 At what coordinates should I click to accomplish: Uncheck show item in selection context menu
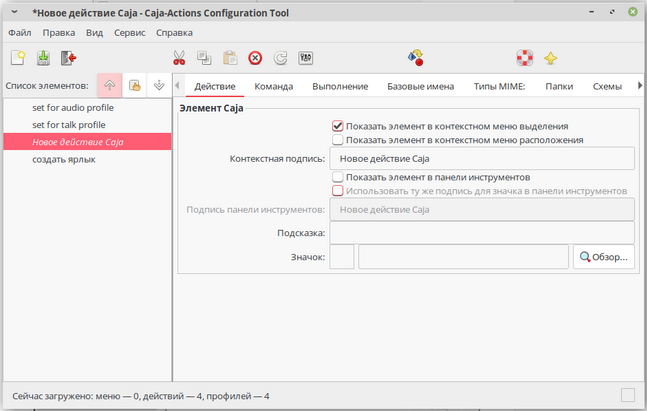tap(338, 127)
